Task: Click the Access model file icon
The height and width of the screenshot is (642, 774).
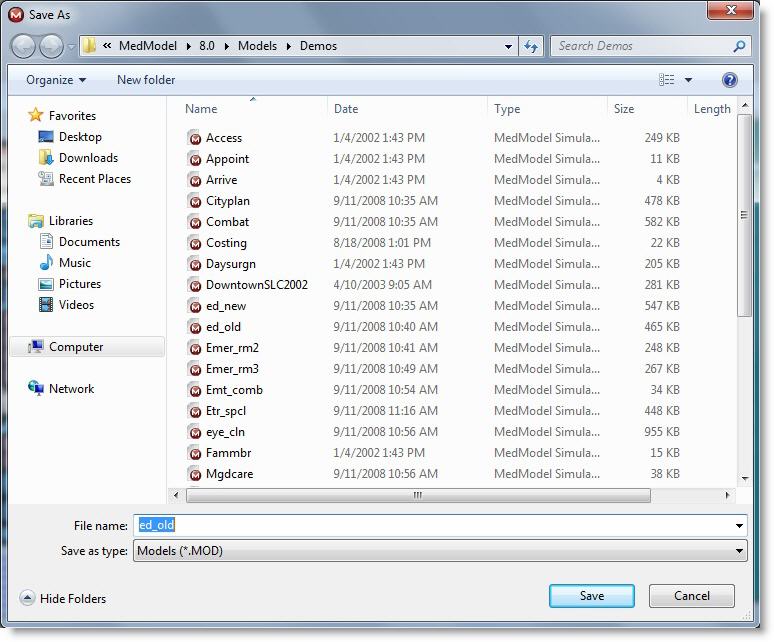Action: [195, 138]
